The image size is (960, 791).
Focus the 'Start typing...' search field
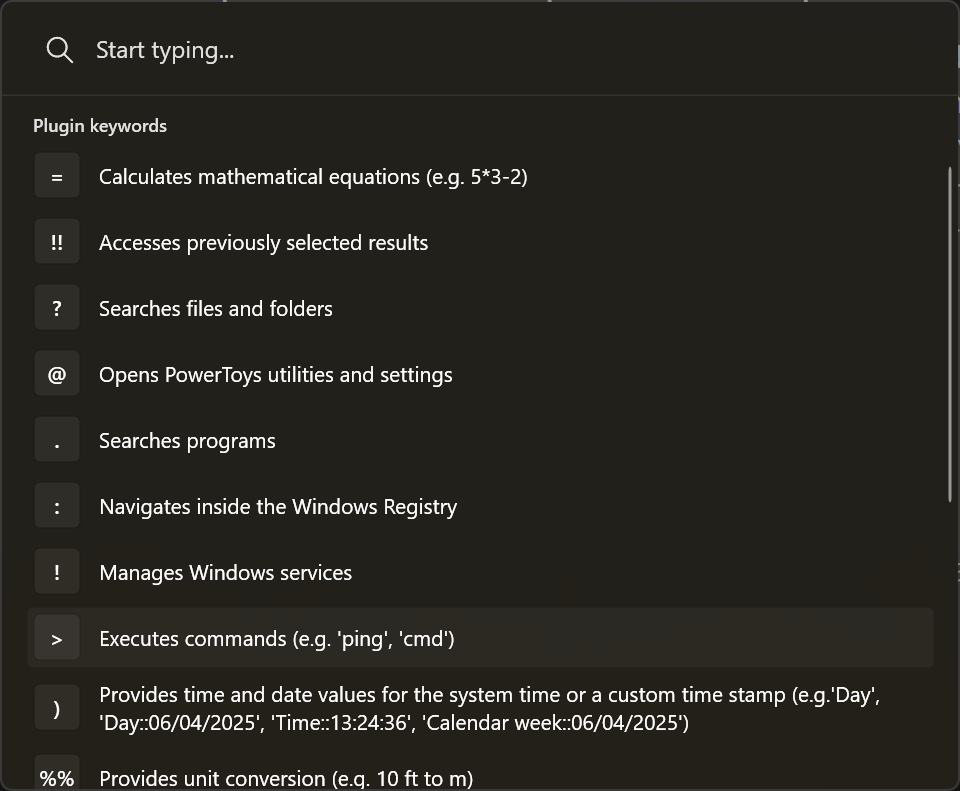coord(400,50)
